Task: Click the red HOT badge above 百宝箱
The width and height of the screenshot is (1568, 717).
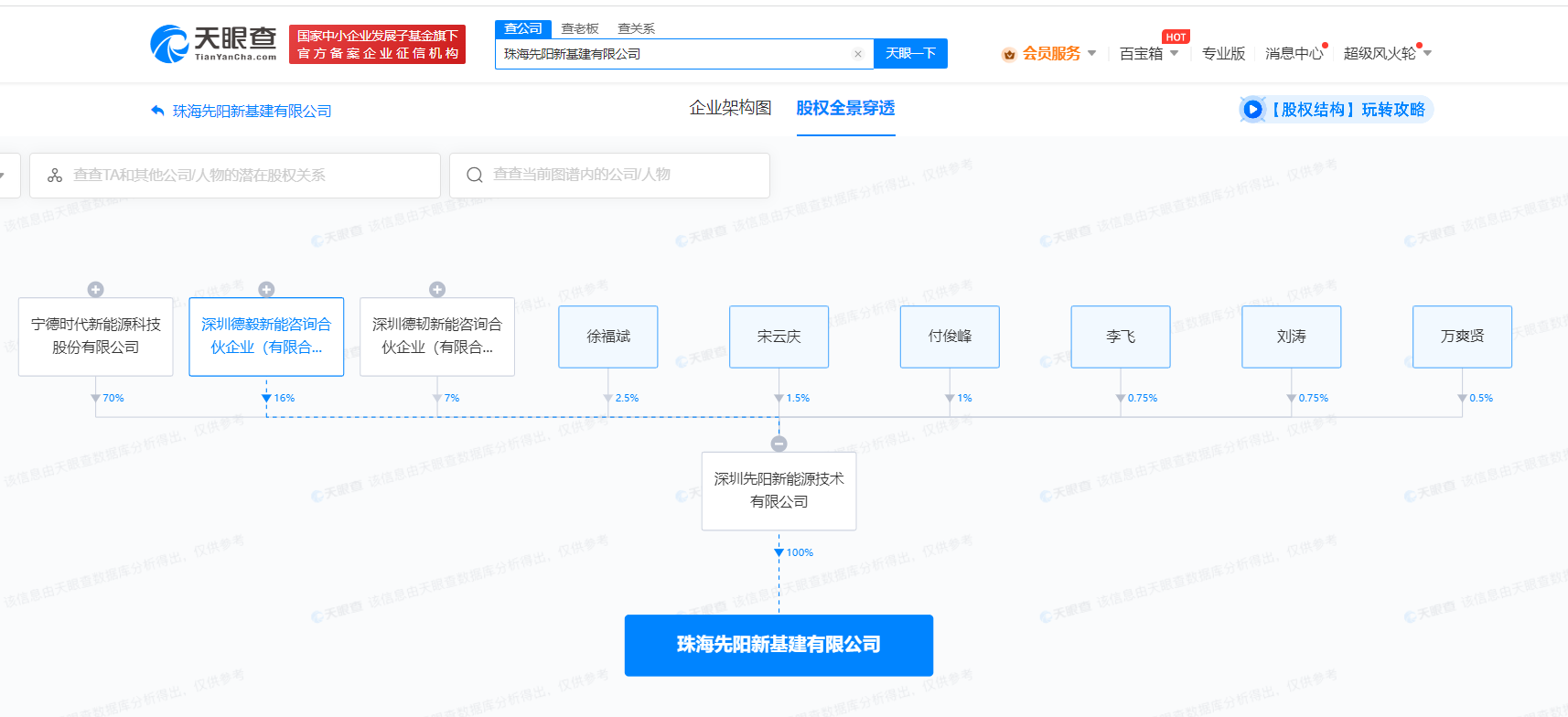Action: pyautogui.click(x=1176, y=37)
